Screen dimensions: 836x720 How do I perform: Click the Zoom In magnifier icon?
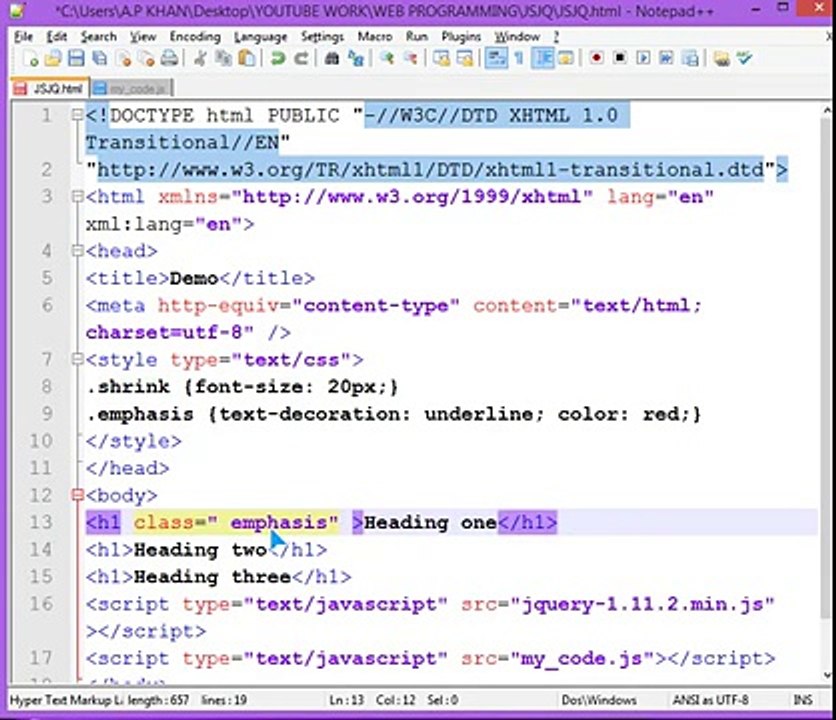pos(387,58)
